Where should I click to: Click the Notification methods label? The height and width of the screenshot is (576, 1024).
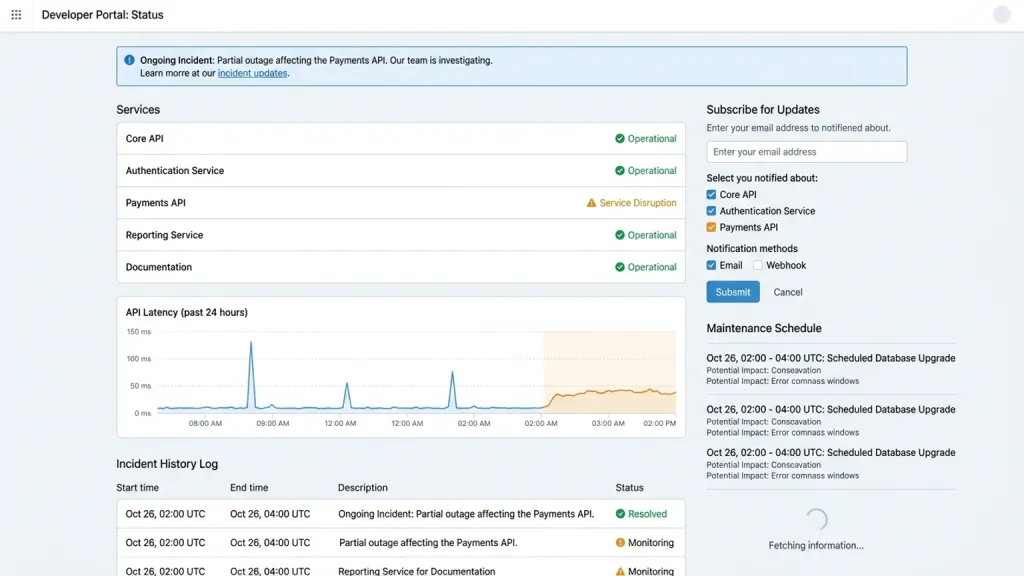coord(752,249)
